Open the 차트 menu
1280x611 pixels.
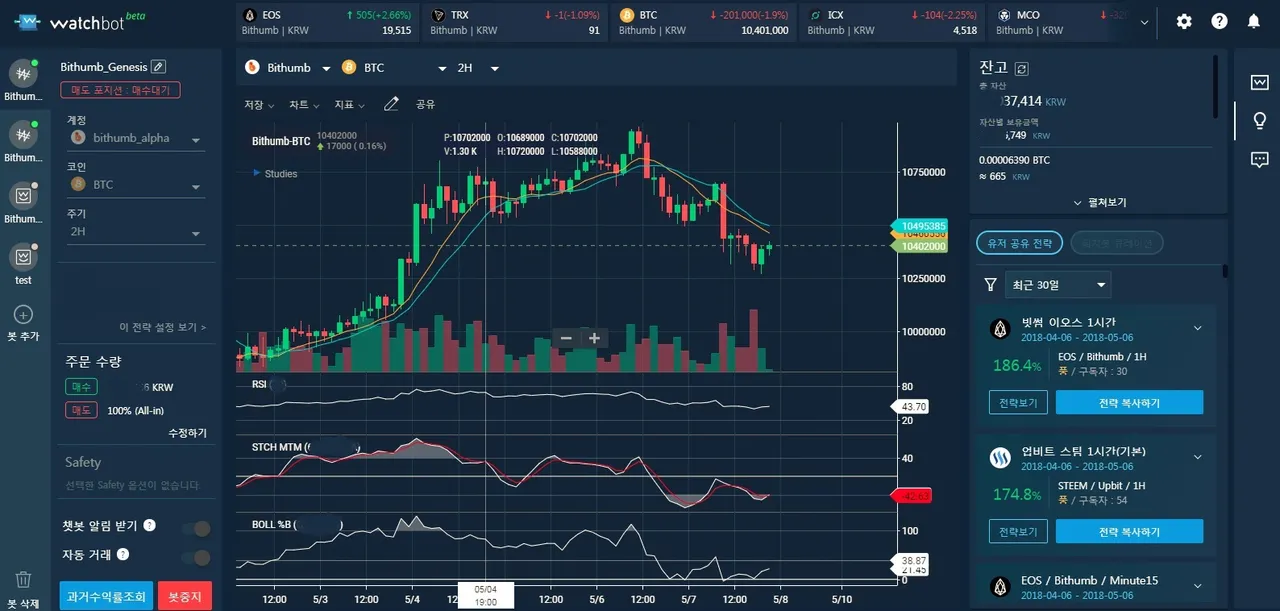(304, 104)
